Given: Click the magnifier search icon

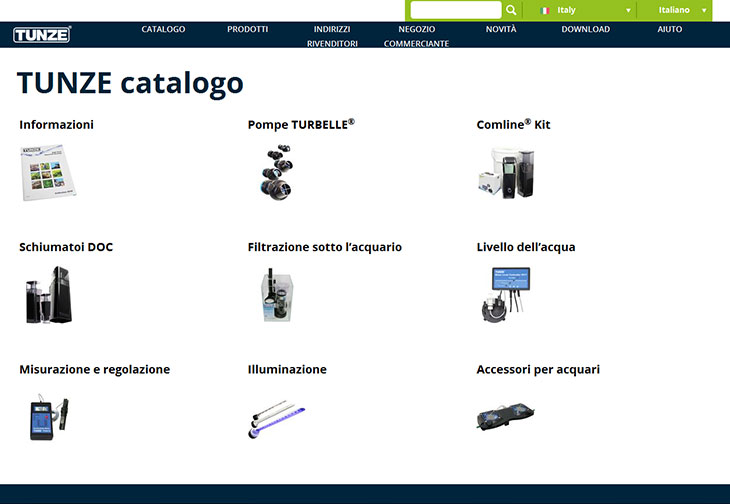Looking at the screenshot, I should [x=511, y=10].
